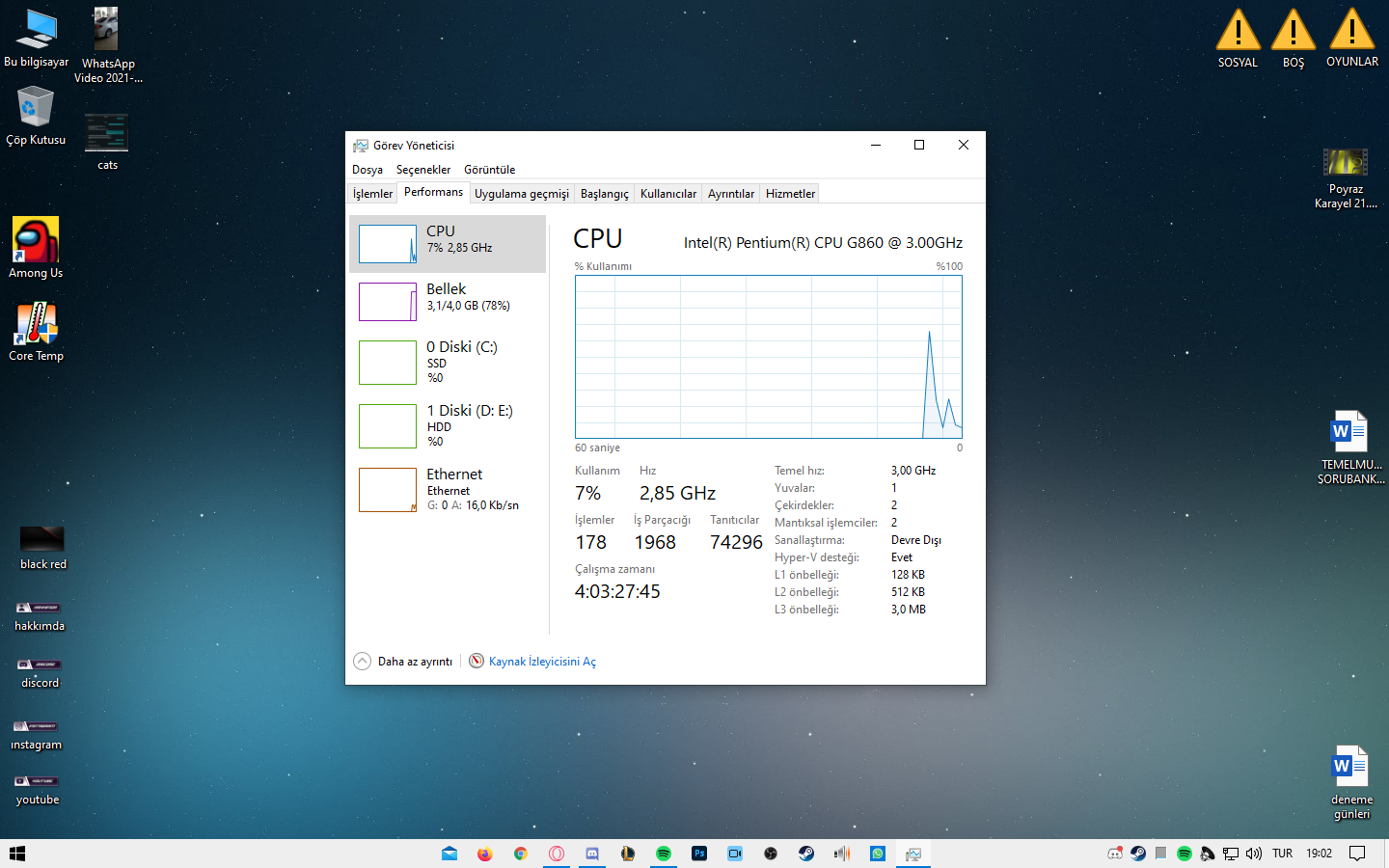This screenshot has width=1389, height=868.
Task: Switch to the Başlangıç tab
Action: point(605,194)
